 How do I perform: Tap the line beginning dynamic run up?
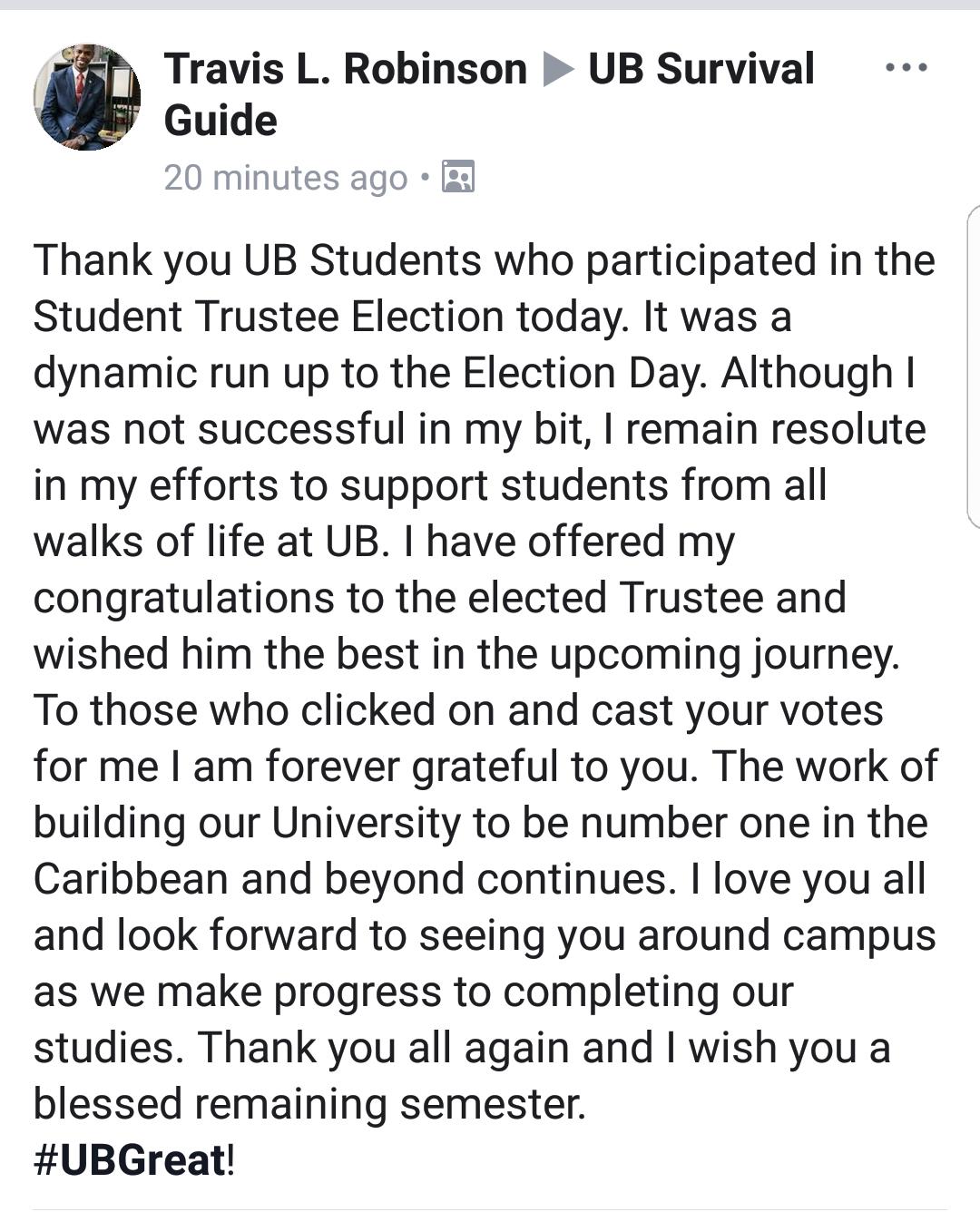point(475,374)
